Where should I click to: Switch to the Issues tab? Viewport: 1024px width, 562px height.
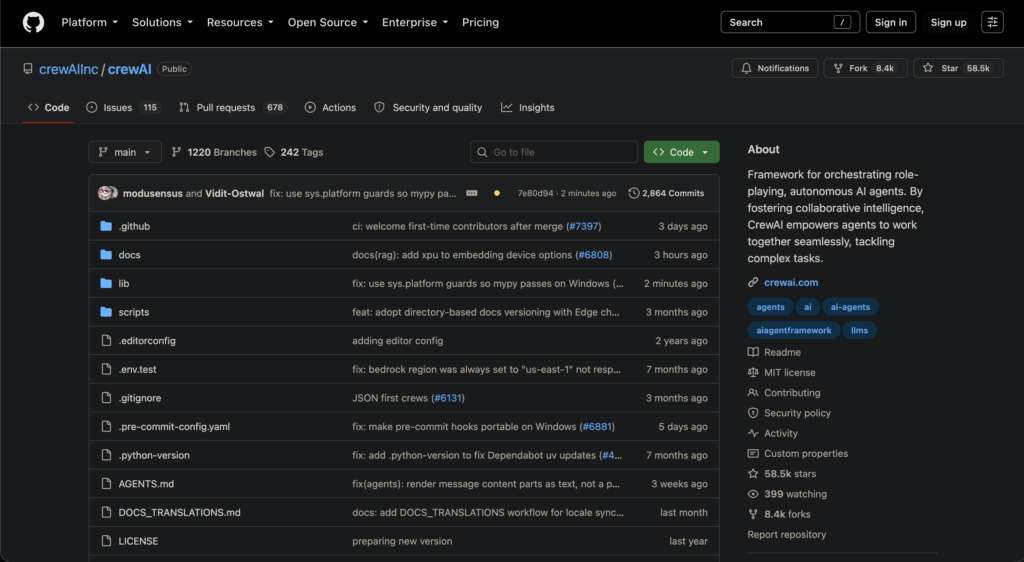click(x=123, y=108)
